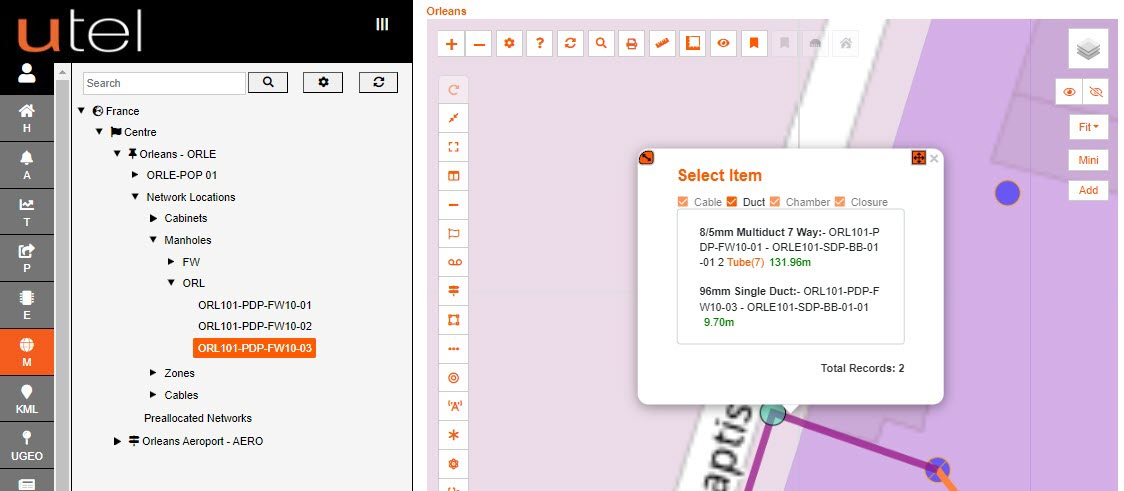Select ORL101-PDP-FW10-01 in the tree
The image size is (1124, 491).
tap(254, 305)
